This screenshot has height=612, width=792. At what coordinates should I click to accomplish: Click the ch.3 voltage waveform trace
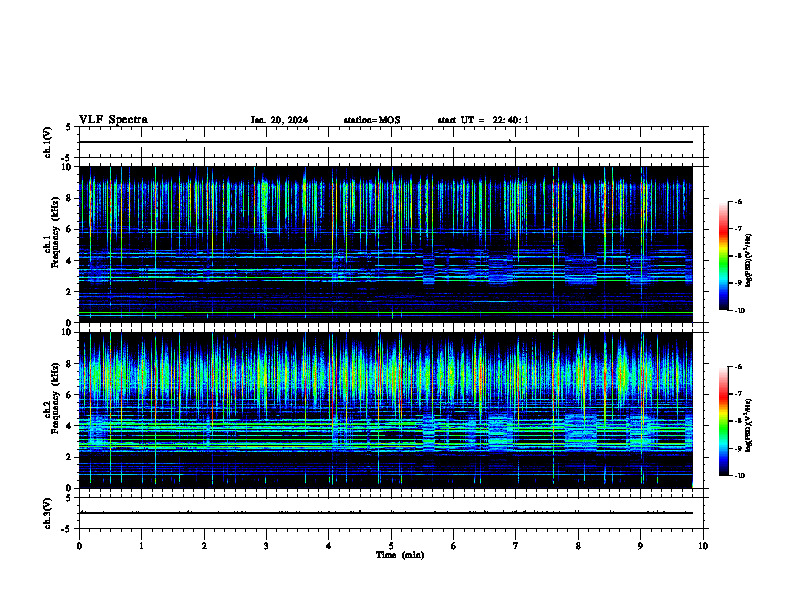pyautogui.click(x=385, y=513)
